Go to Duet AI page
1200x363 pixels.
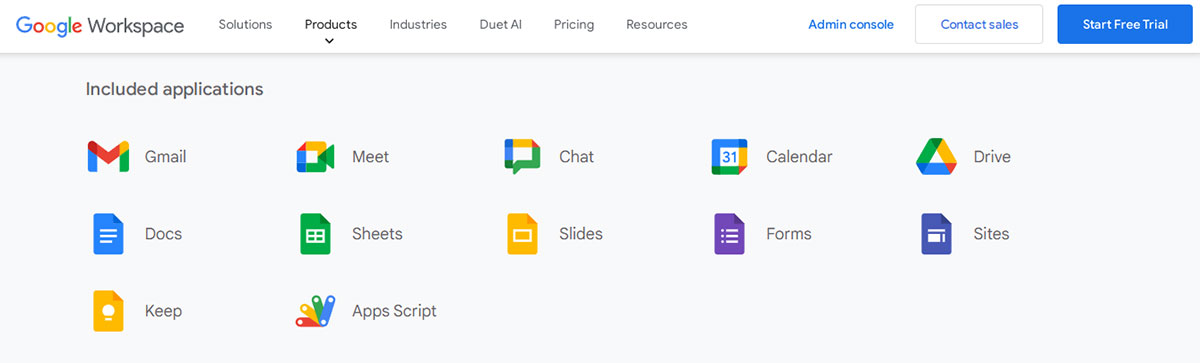(x=501, y=25)
